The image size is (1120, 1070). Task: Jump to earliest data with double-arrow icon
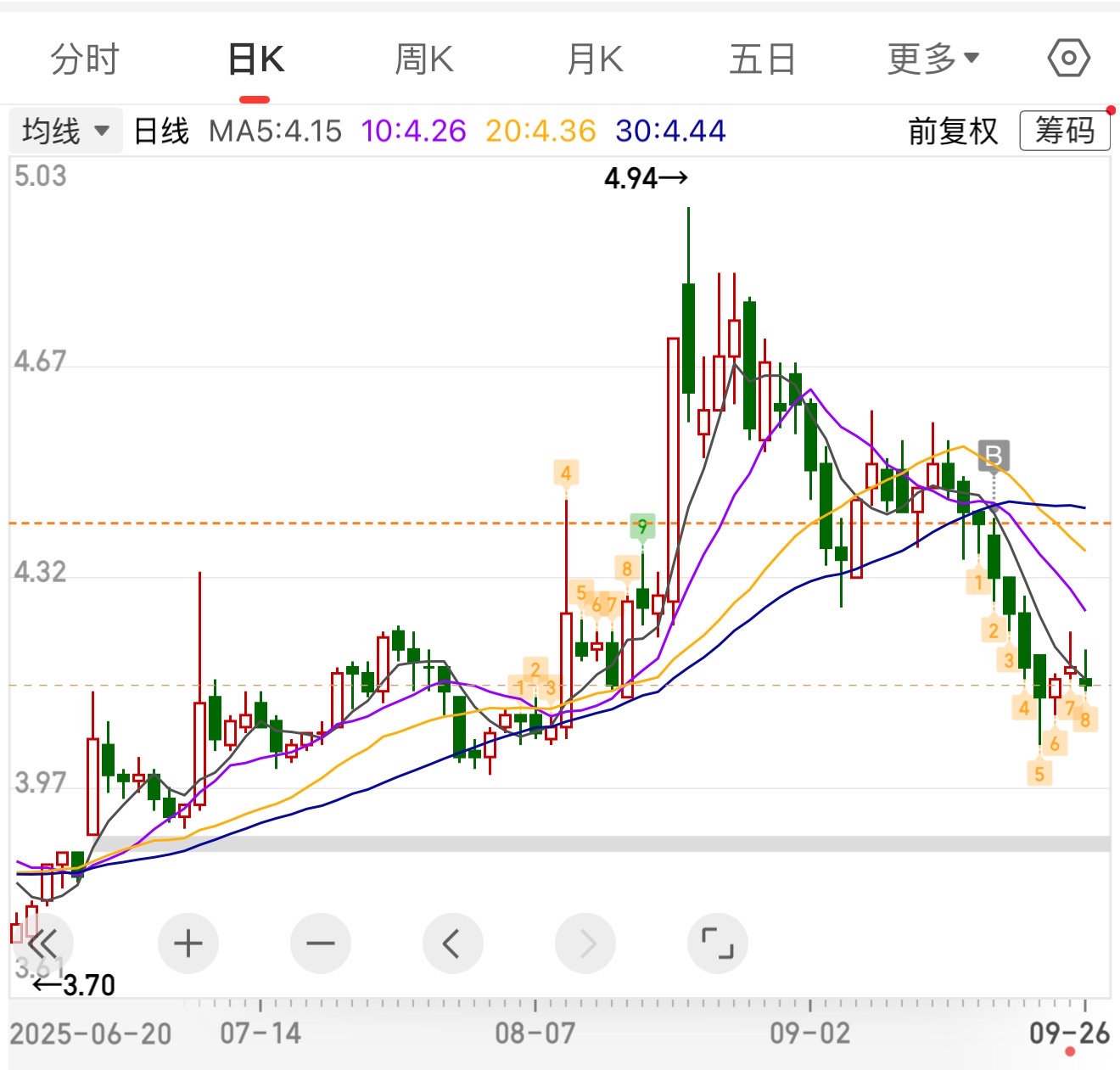42,944
